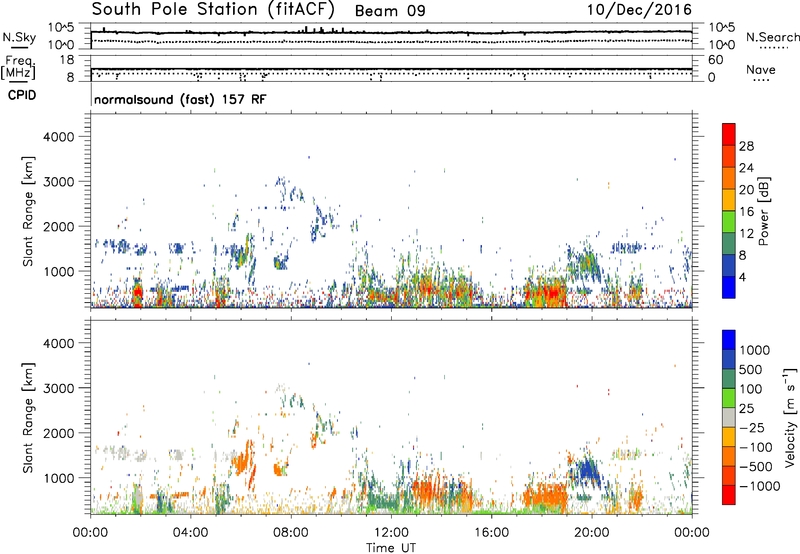Viewport: 800px width, 554px height.
Task: Click the 'N.Search' legend label
Action: [772, 37]
